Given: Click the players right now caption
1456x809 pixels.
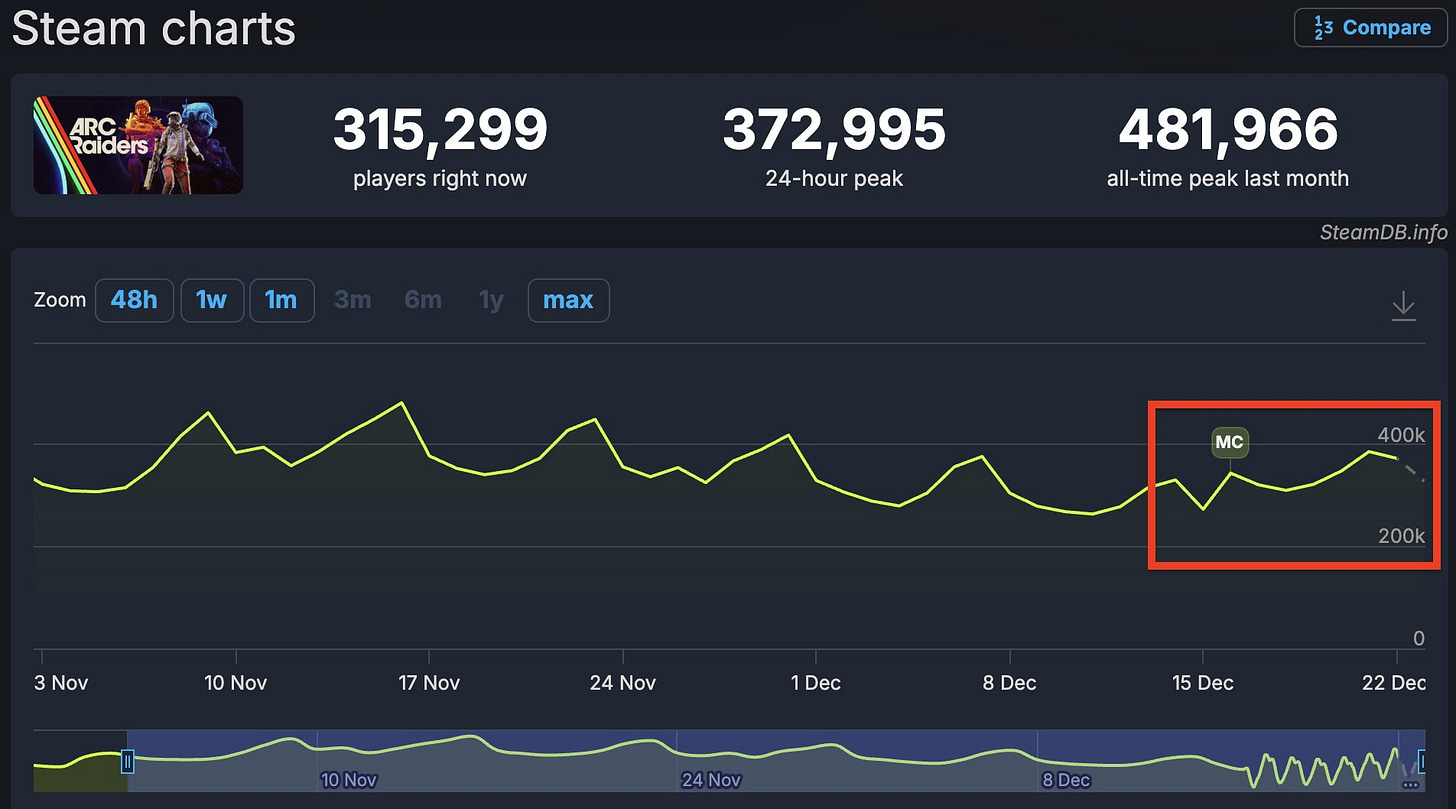Looking at the screenshot, I should pos(440,179).
